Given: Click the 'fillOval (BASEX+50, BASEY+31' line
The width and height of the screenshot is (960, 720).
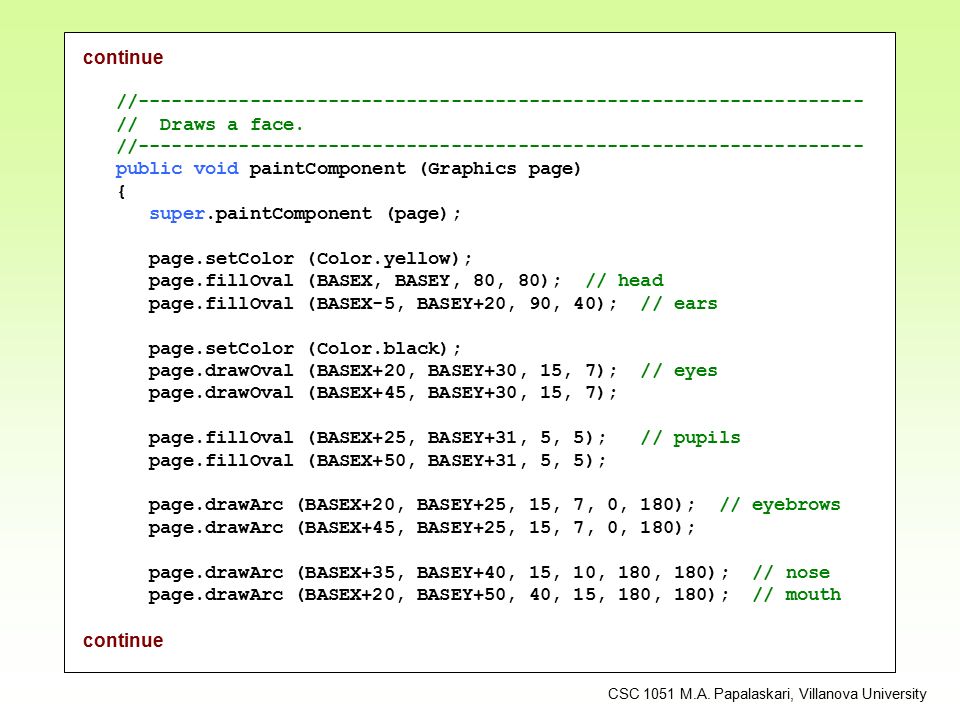Looking at the screenshot, I should 377,461.
